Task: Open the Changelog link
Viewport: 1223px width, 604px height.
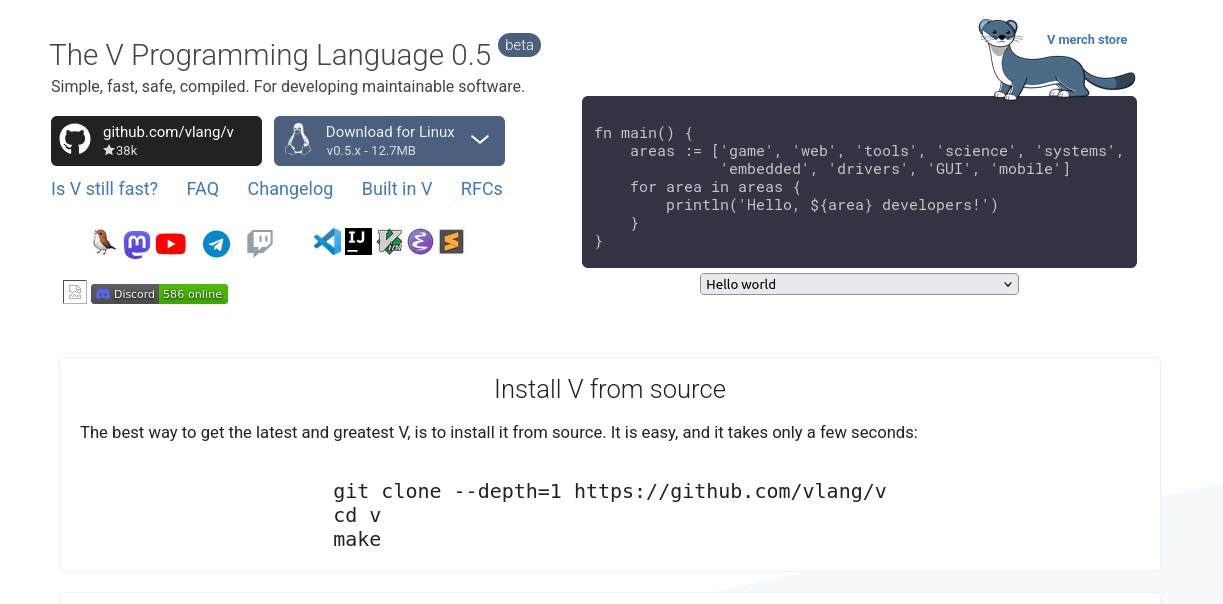Action: click(290, 189)
